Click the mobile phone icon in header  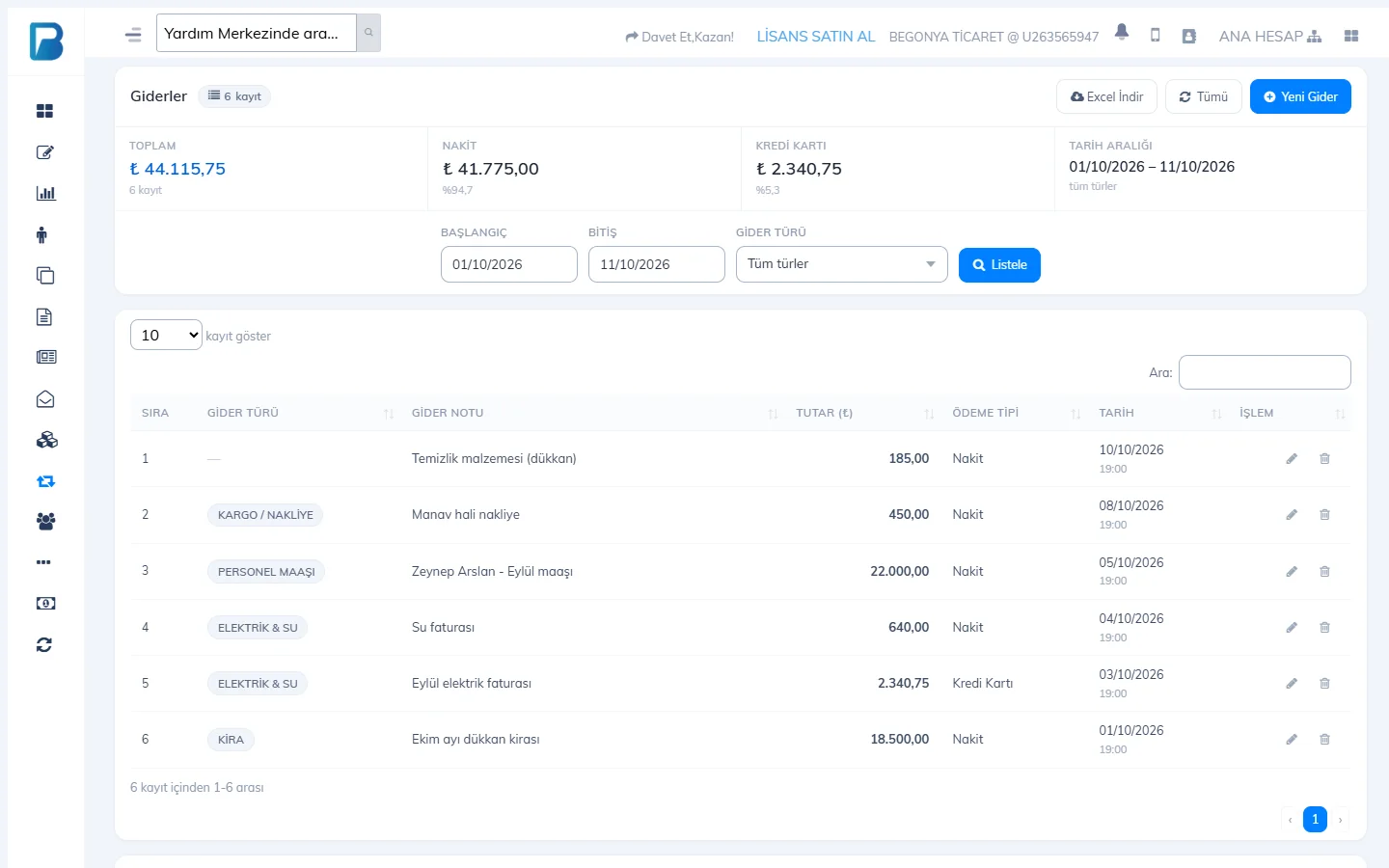(x=1155, y=36)
